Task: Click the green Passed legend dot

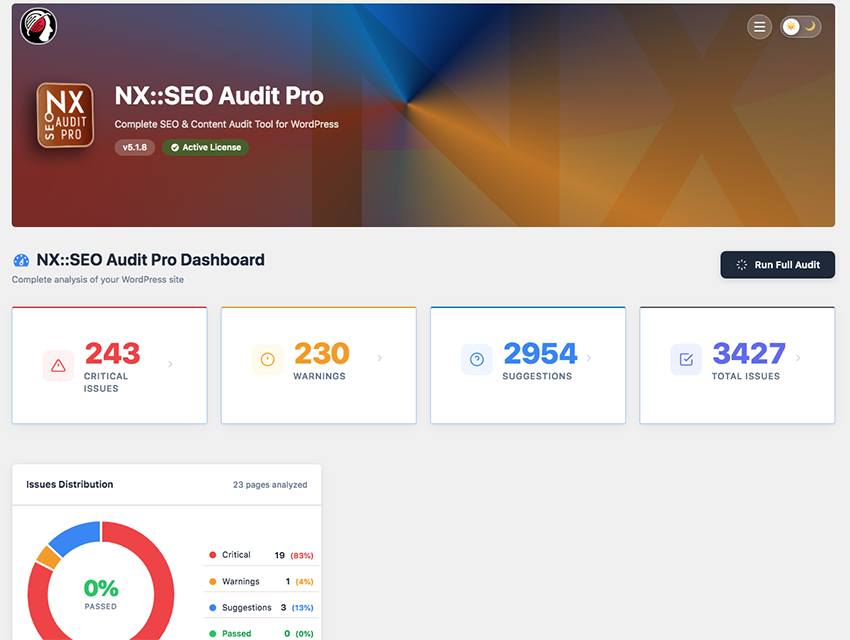Action: pyautogui.click(x=212, y=633)
